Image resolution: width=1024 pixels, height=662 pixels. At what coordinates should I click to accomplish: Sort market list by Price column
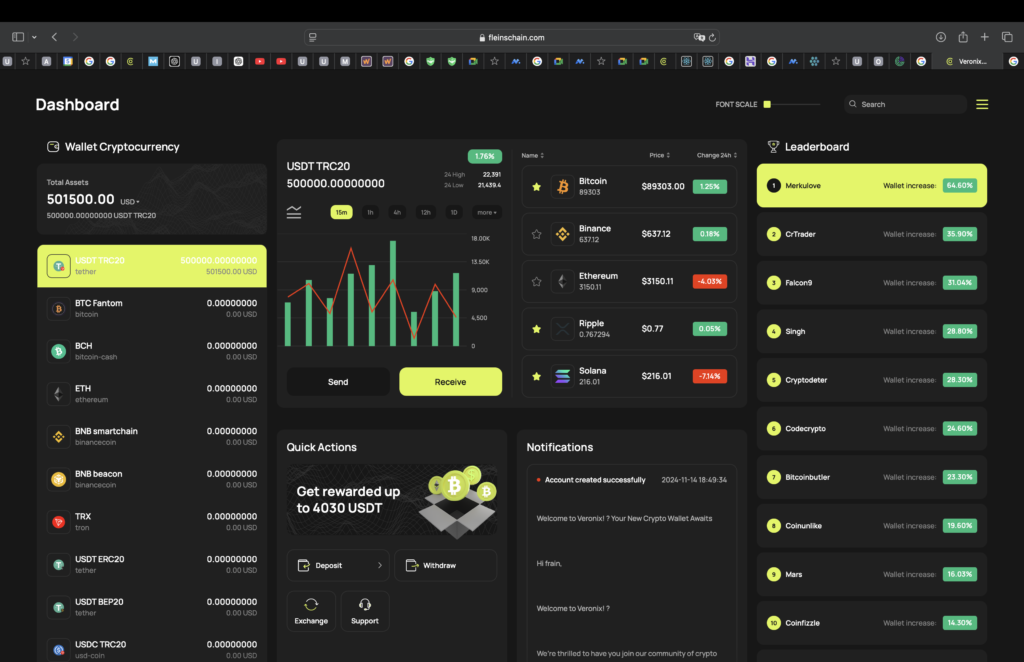(x=658, y=155)
